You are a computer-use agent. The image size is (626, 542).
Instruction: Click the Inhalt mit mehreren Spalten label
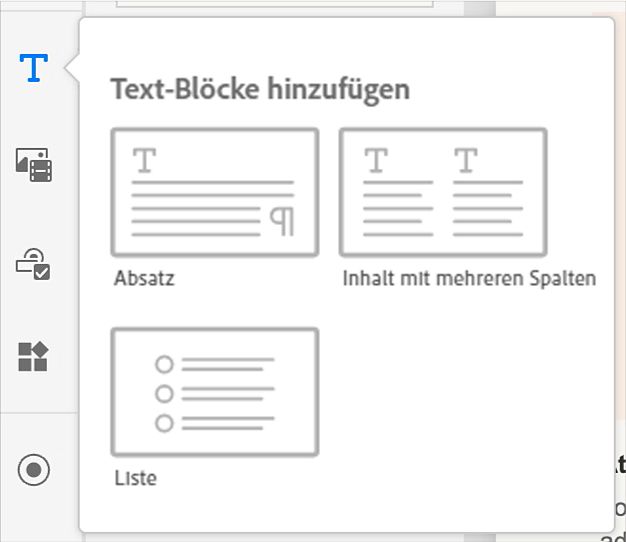click(469, 278)
